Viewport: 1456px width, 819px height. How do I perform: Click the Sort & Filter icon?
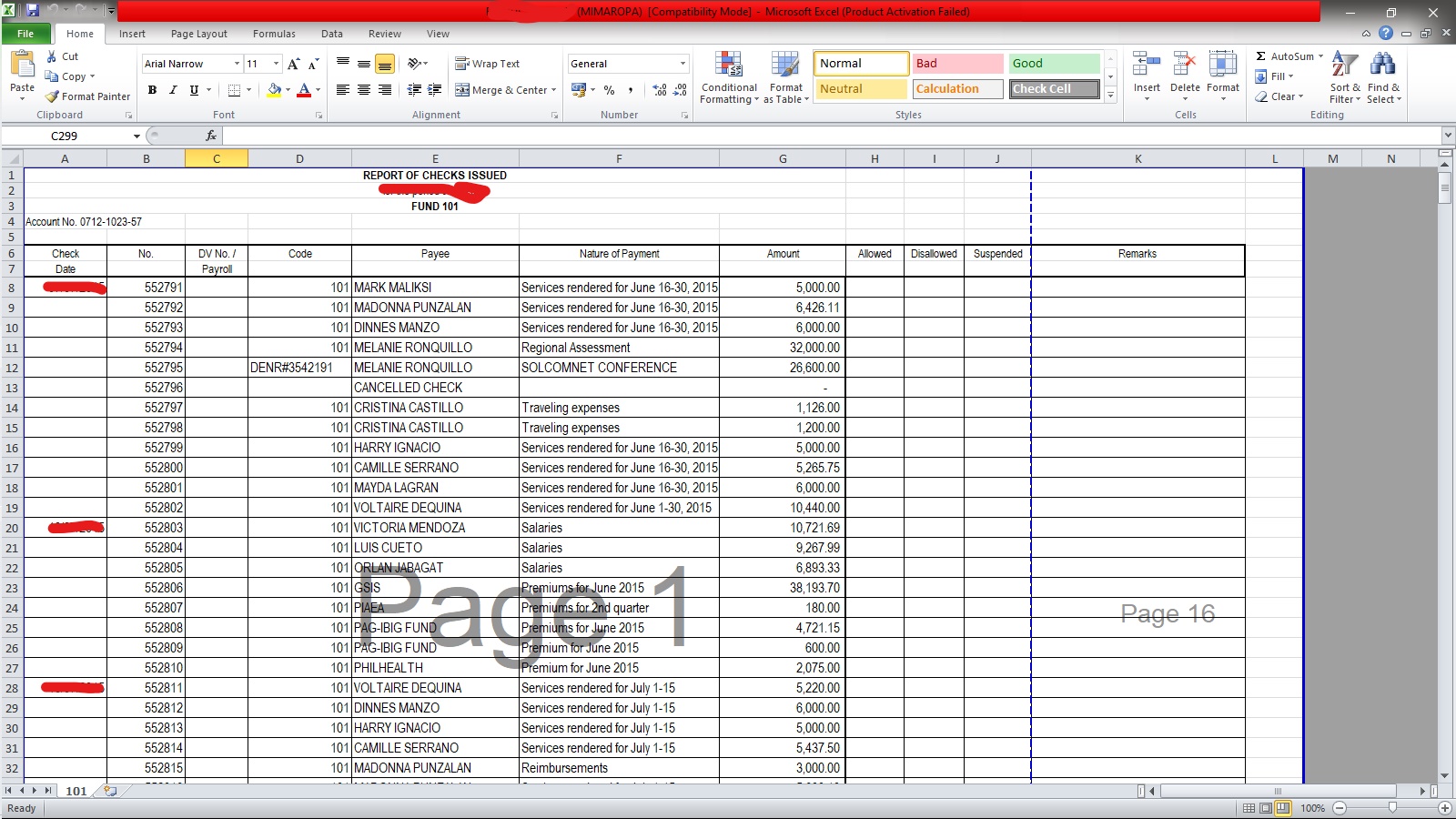coord(1345,65)
